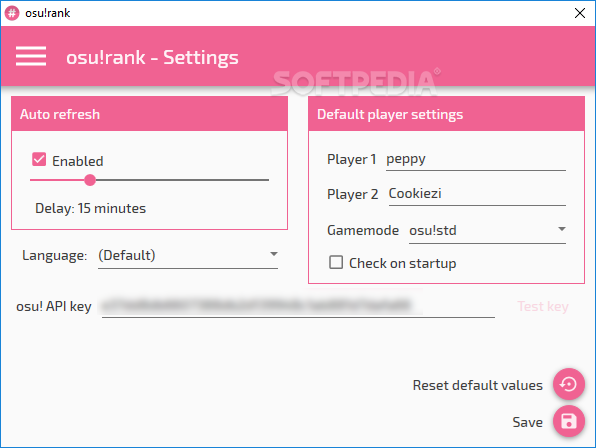Click the osu!rank app icon in title bar

click(12, 13)
